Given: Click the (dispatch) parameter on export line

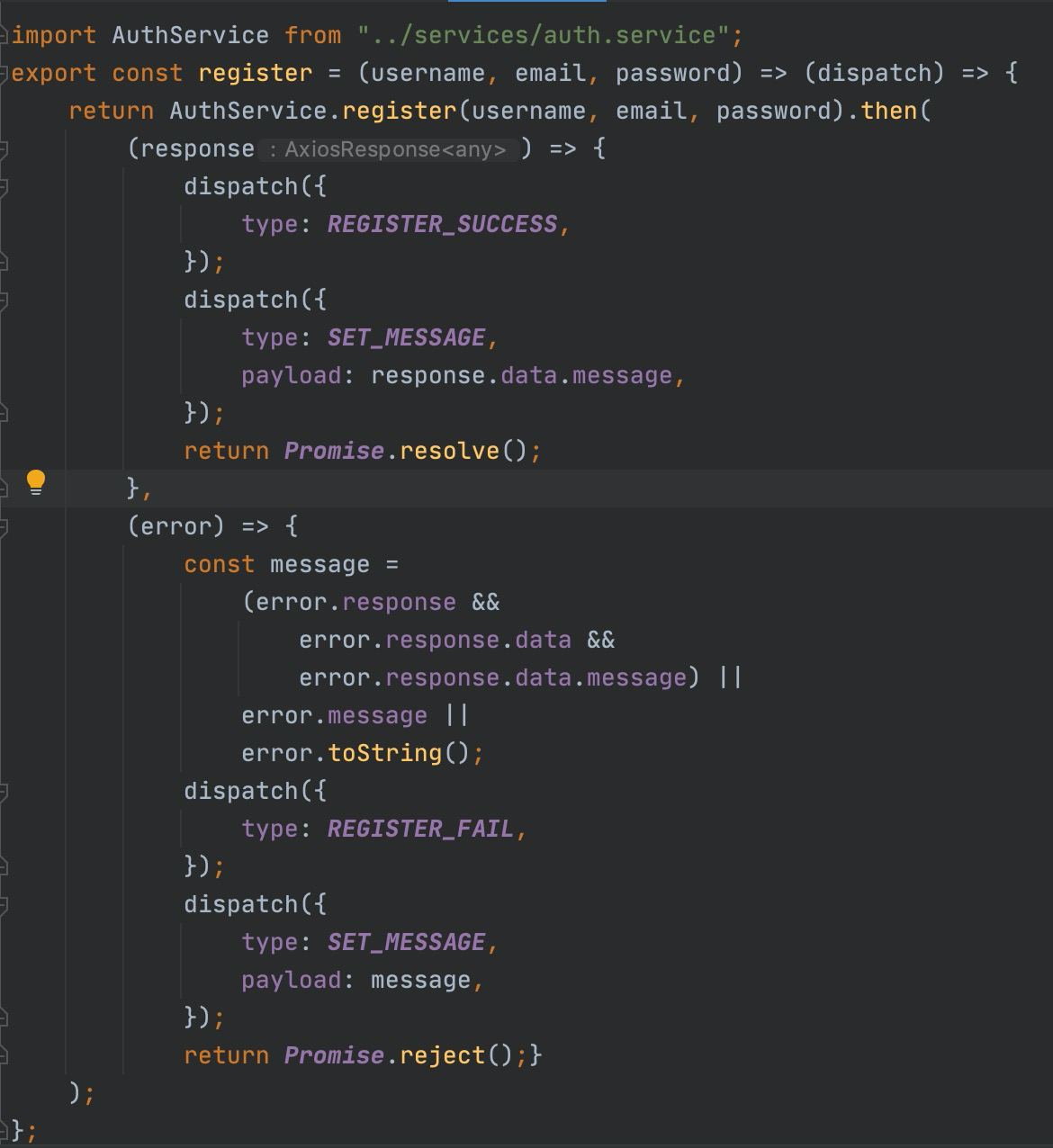Looking at the screenshot, I should [874, 73].
